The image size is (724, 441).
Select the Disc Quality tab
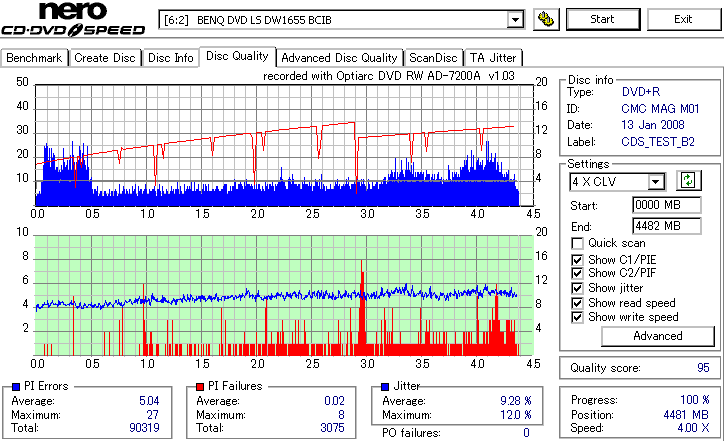pyautogui.click(x=237, y=56)
